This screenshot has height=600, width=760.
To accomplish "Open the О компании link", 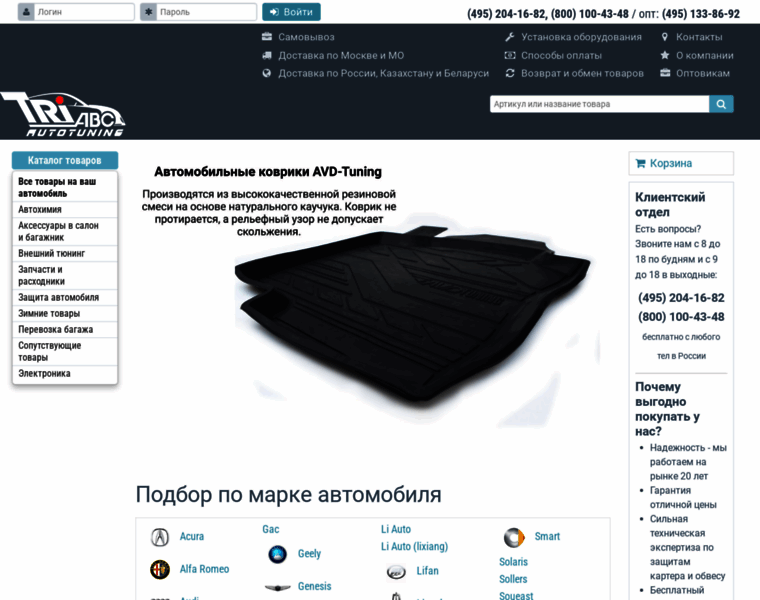I will 705,55.
